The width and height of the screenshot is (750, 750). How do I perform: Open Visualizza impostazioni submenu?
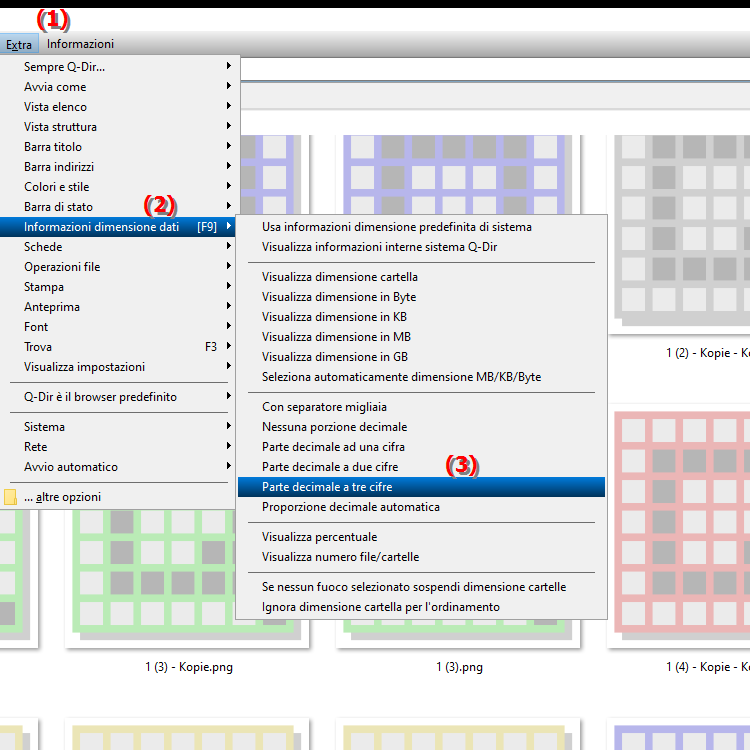118,367
